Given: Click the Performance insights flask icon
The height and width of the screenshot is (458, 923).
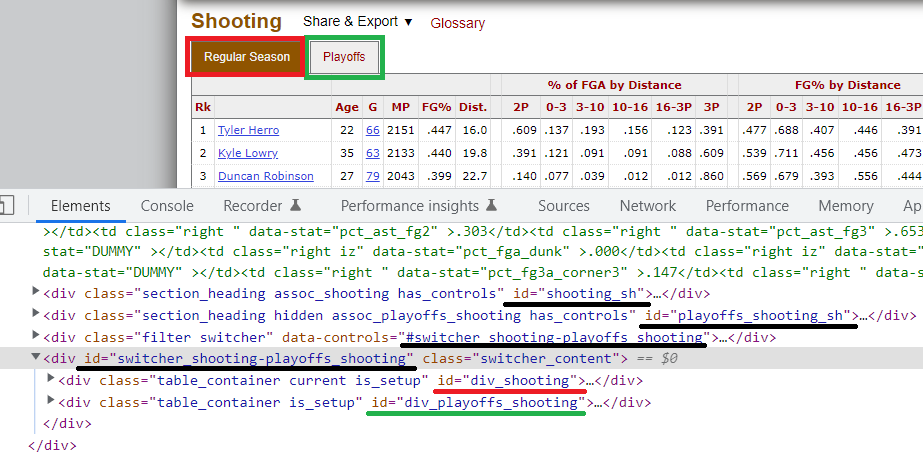Looking at the screenshot, I should point(492,205).
